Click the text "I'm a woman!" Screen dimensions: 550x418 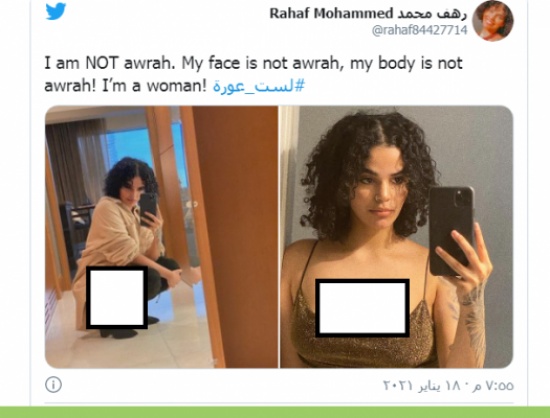click(x=154, y=86)
